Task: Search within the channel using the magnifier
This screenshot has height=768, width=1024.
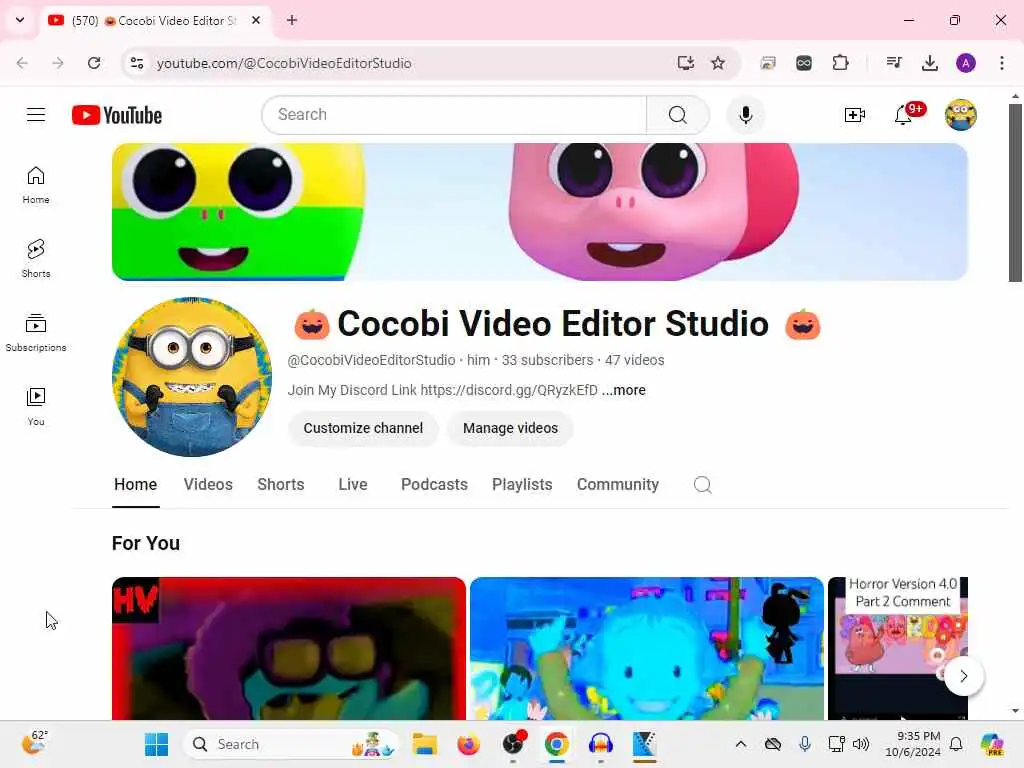Action: click(x=703, y=485)
